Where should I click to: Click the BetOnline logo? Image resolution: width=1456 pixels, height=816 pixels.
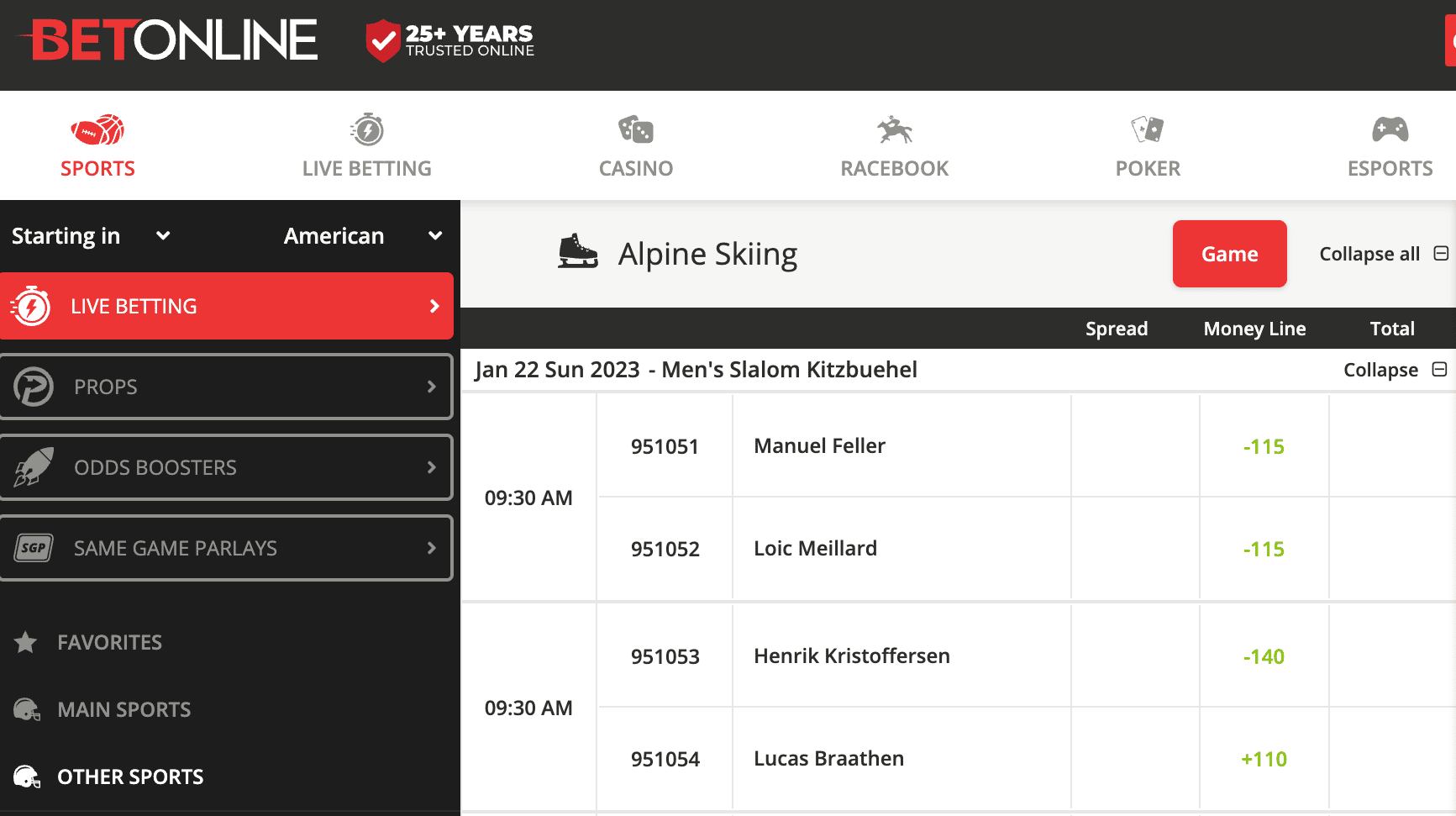pyautogui.click(x=168, y=40)
